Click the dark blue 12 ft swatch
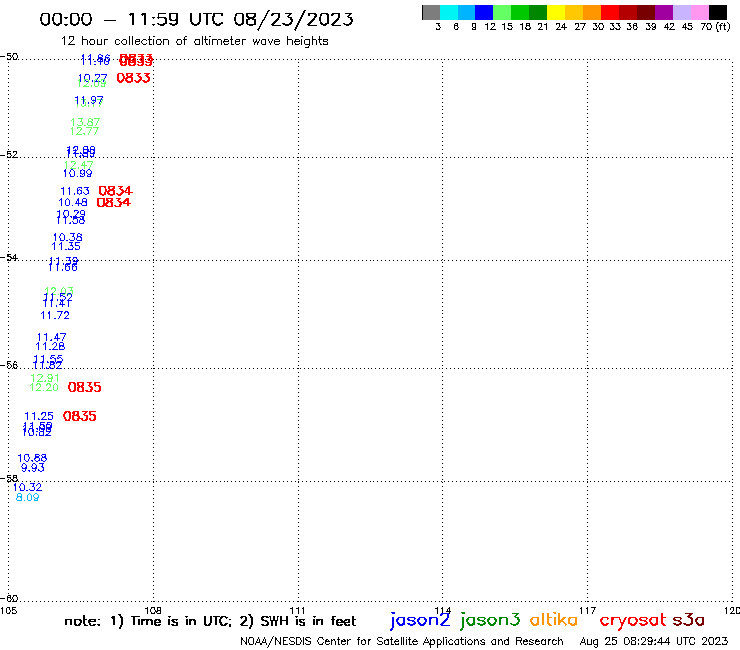This screenshot has width=740, height=650. [x=484, y=12]
